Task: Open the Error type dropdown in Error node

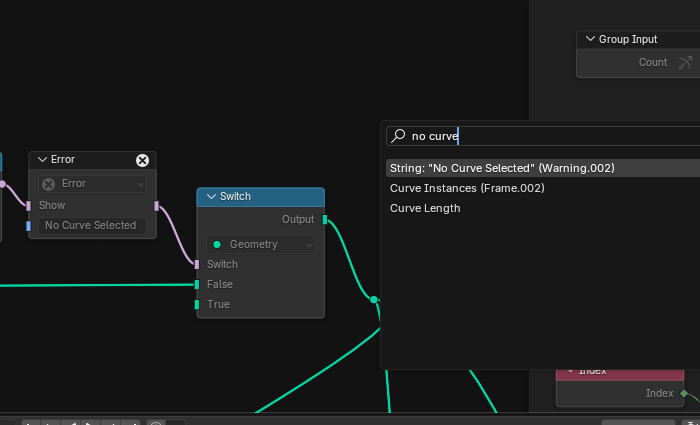Action: 92,184
